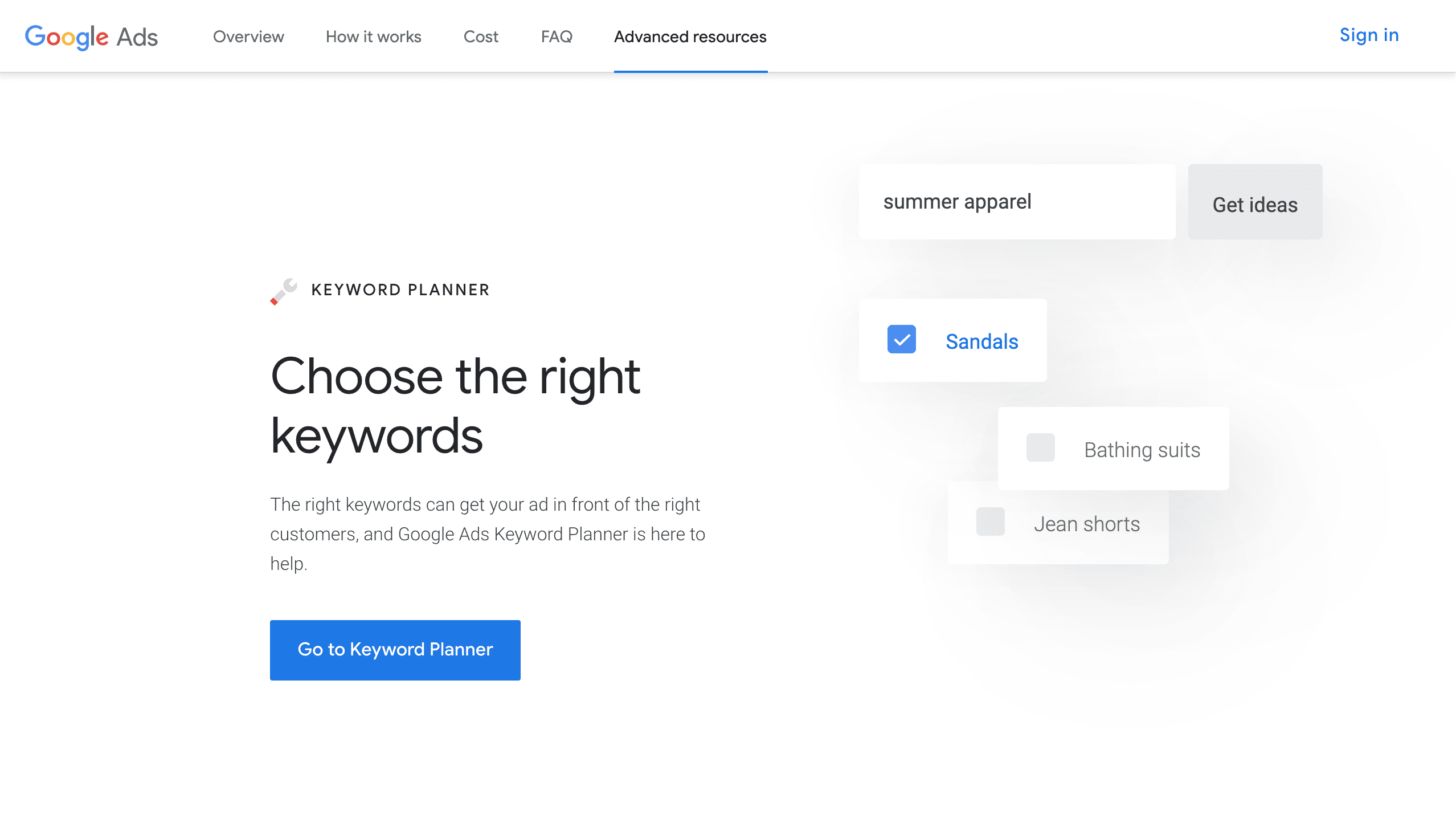Click the Keyword Planner wrench icon
1456x831 pixels.
284,291
